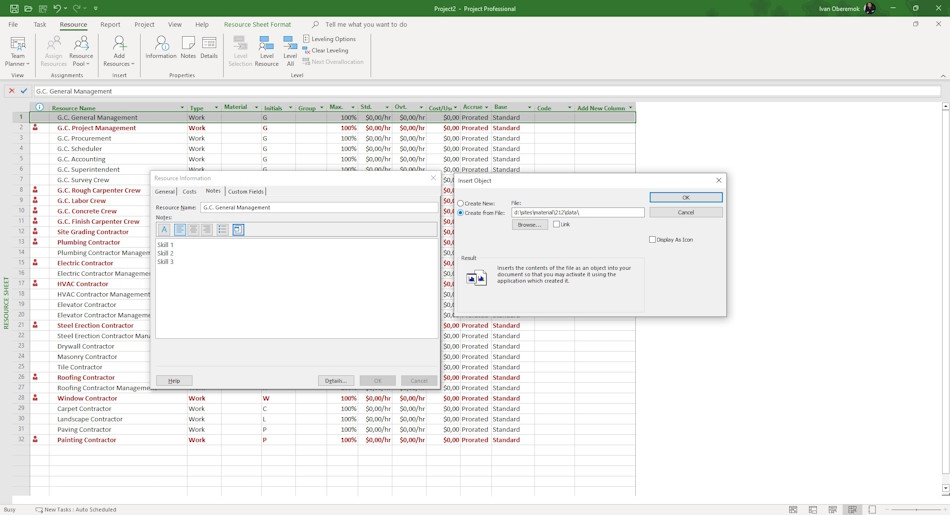Select the Create from File radio button
This screenshot has height=515, width=950.
[460, 213]
